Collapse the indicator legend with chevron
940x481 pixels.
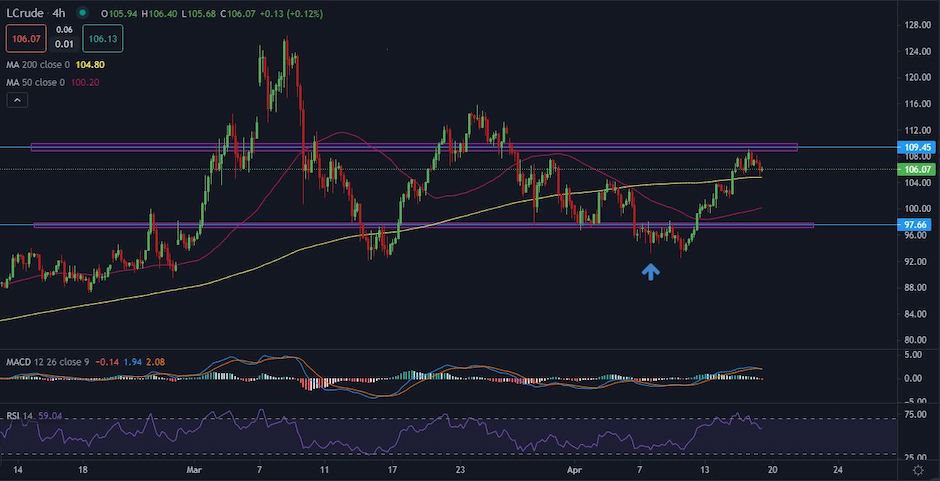pyautogui.click(x=16, y=100)
